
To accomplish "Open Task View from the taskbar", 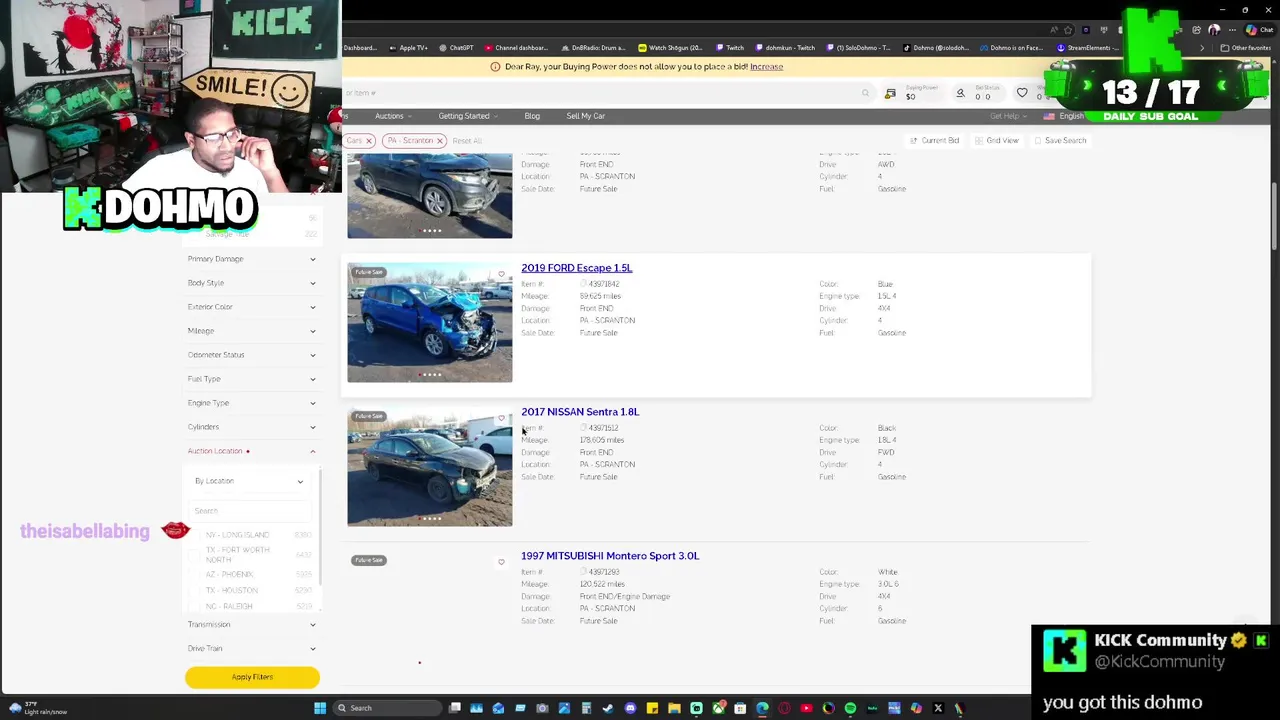I will point(455,708).
